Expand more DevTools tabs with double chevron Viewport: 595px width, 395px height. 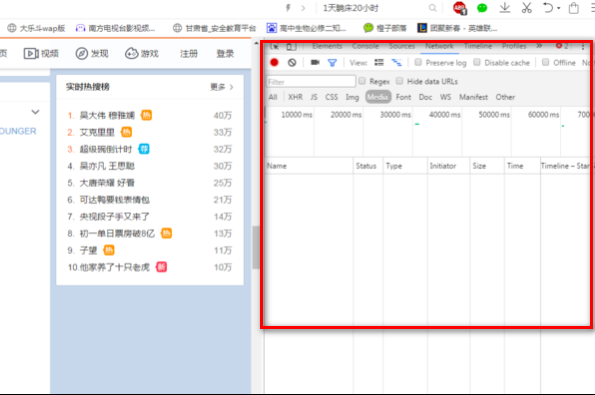(x=539, y=46)
